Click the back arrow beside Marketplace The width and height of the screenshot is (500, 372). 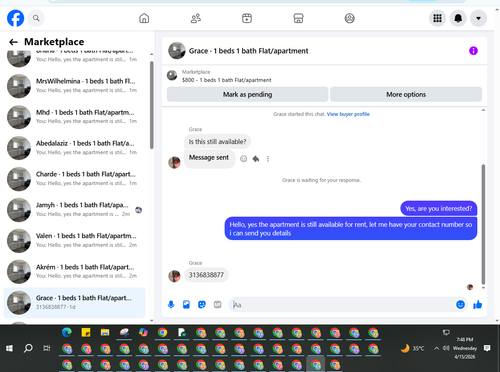point(13,42)
